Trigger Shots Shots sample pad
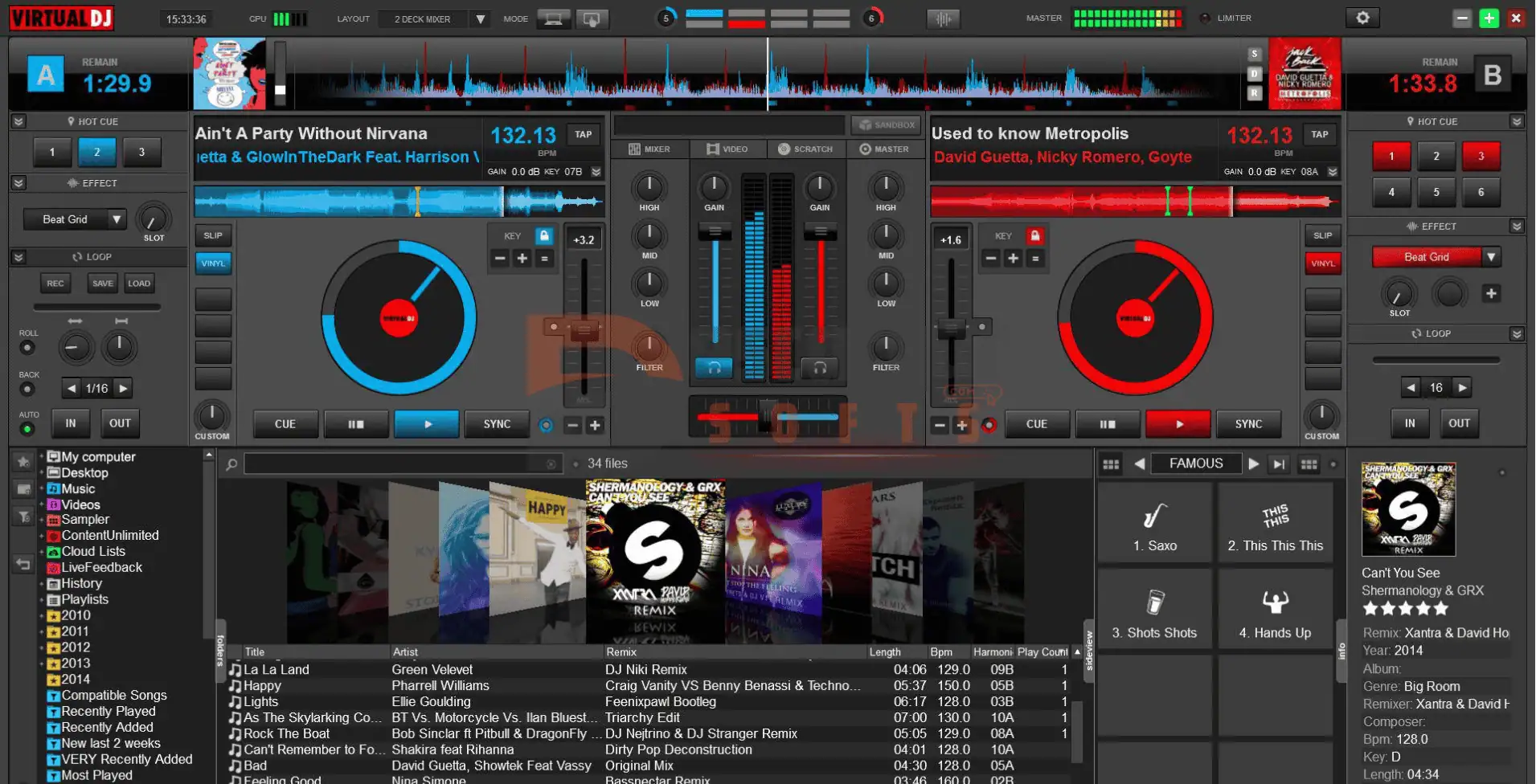 click(x=1154, y=610)
